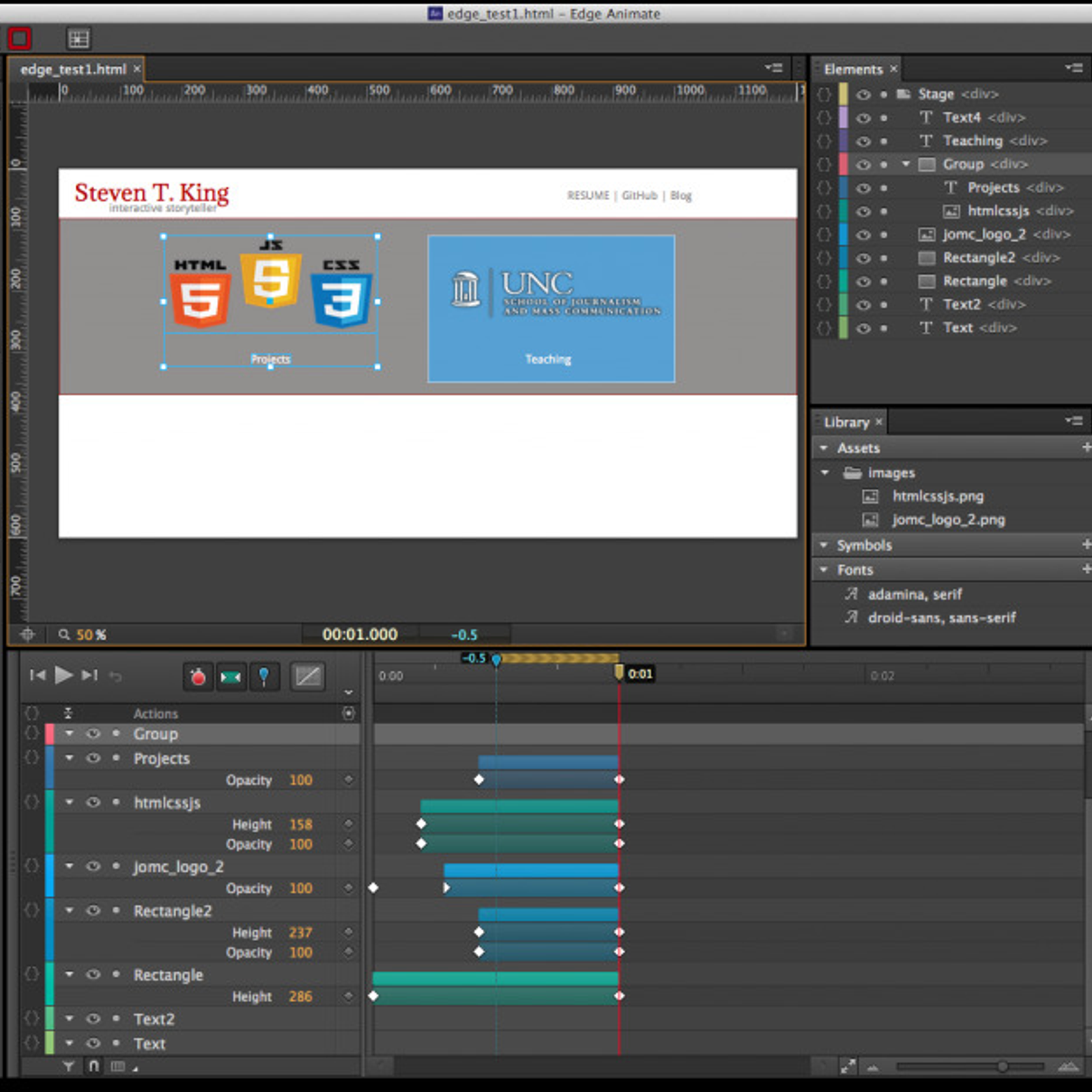Toggle the blue Pin icon in the timeline
Screen dimensions: 1092x1092
(263, 676)
